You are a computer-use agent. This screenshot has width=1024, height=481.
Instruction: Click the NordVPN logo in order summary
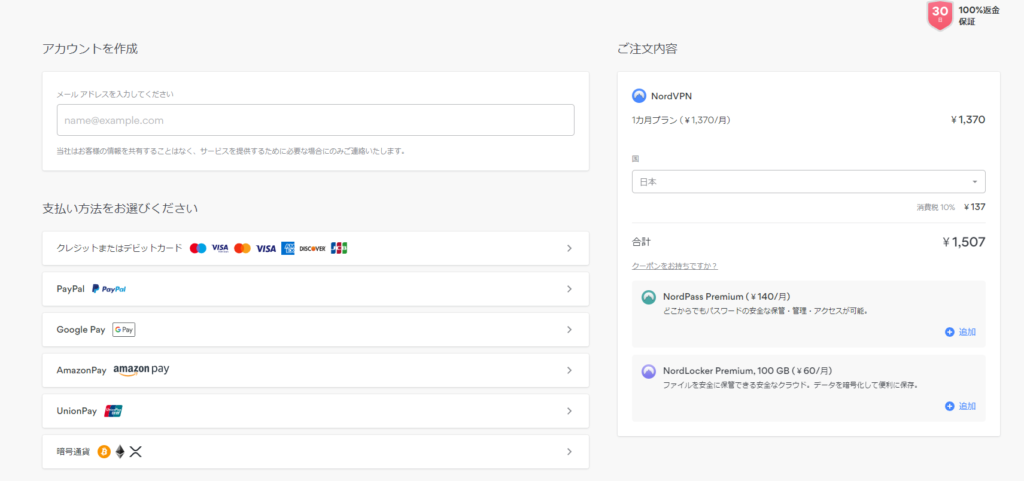639,96
